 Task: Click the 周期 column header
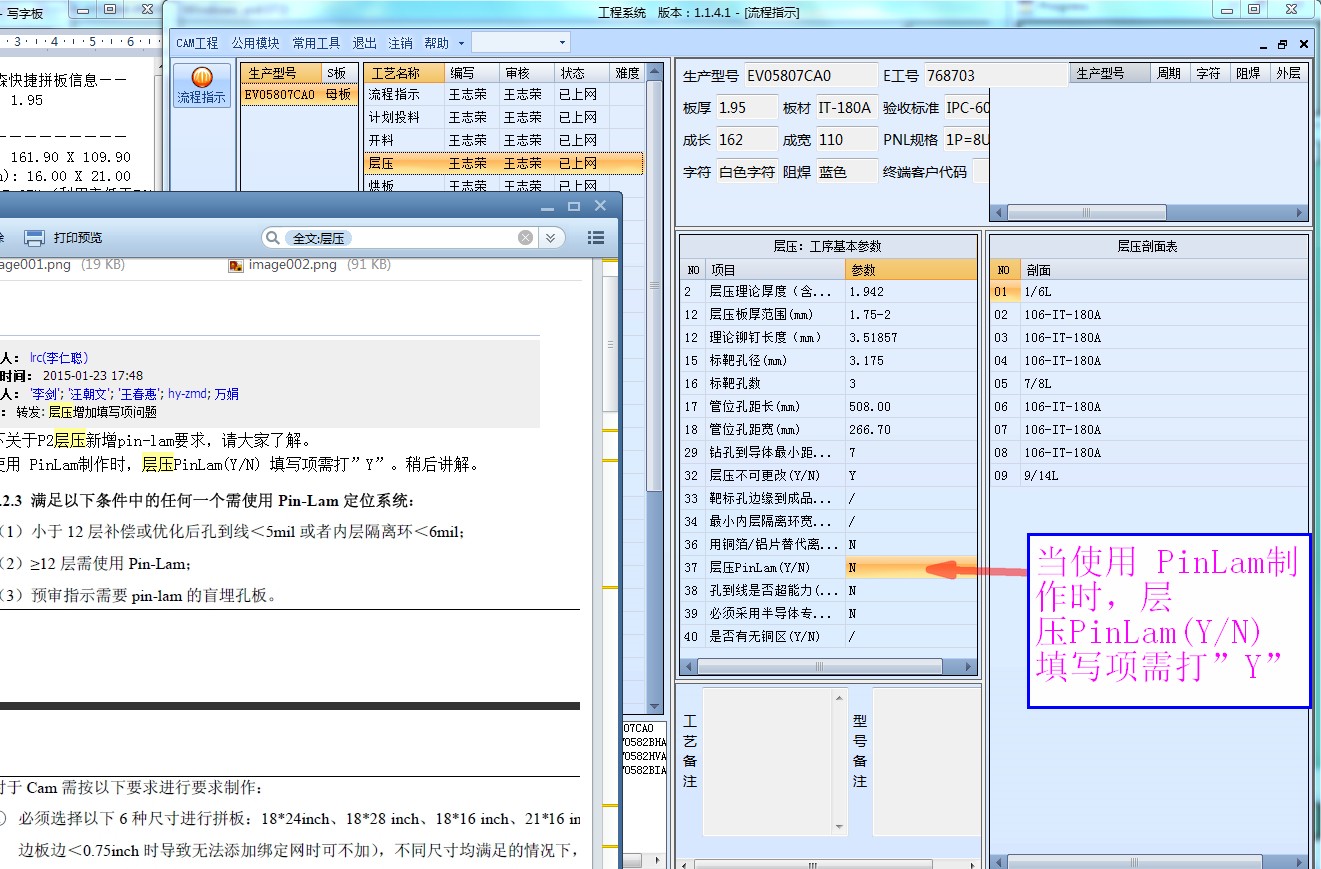(x=1168, y=73)
